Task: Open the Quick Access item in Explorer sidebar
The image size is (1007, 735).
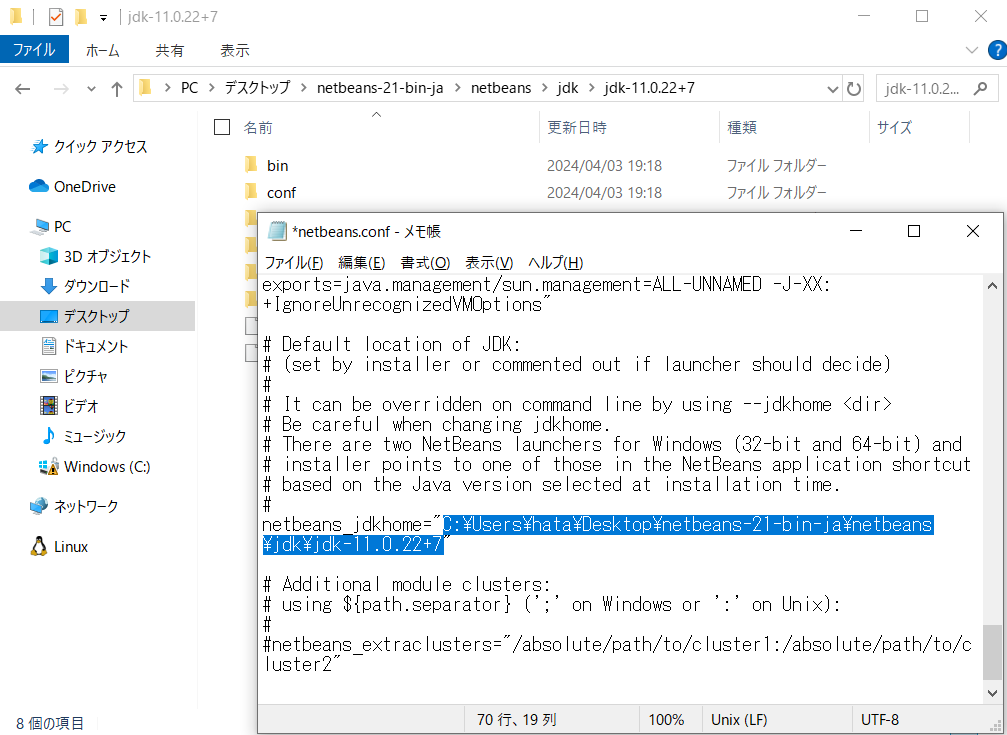Action: point(89,147)
